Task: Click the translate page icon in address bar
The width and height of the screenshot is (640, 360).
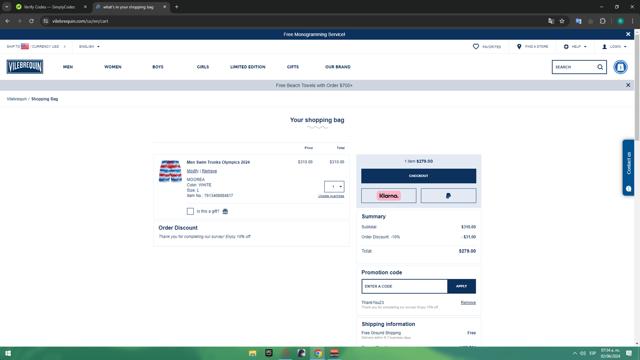Action: click(551, 21)
